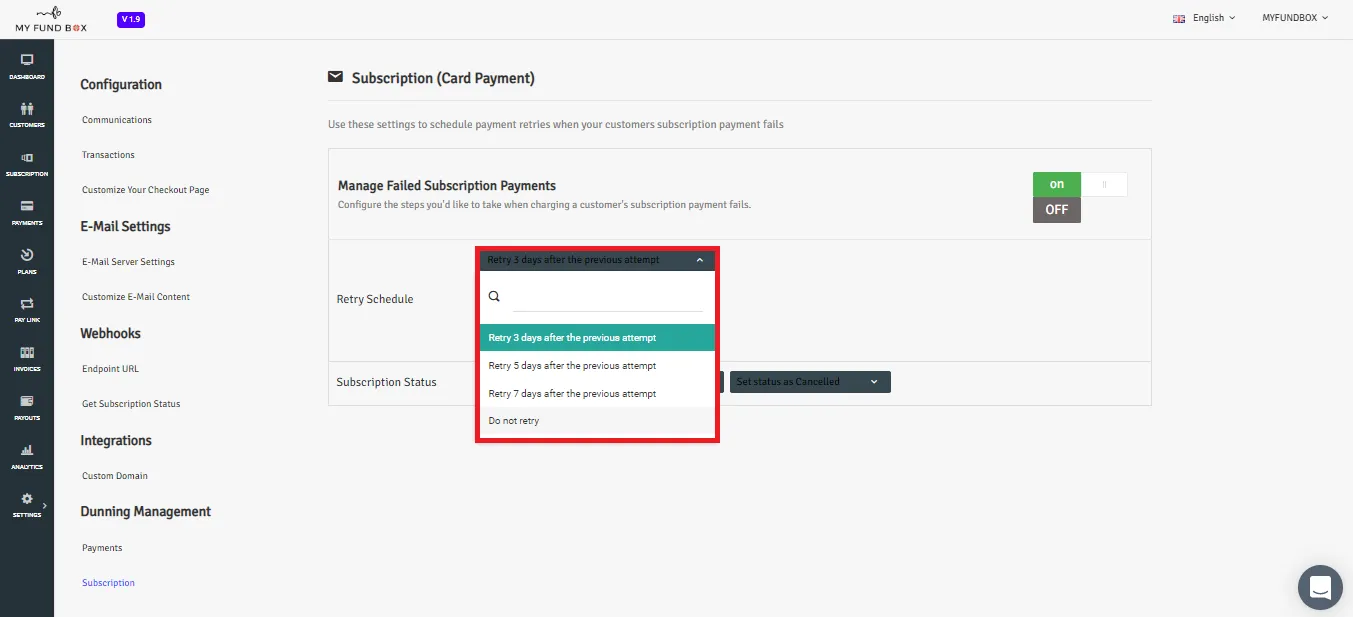Open Payouts from the sidebar

click(27, 407)
